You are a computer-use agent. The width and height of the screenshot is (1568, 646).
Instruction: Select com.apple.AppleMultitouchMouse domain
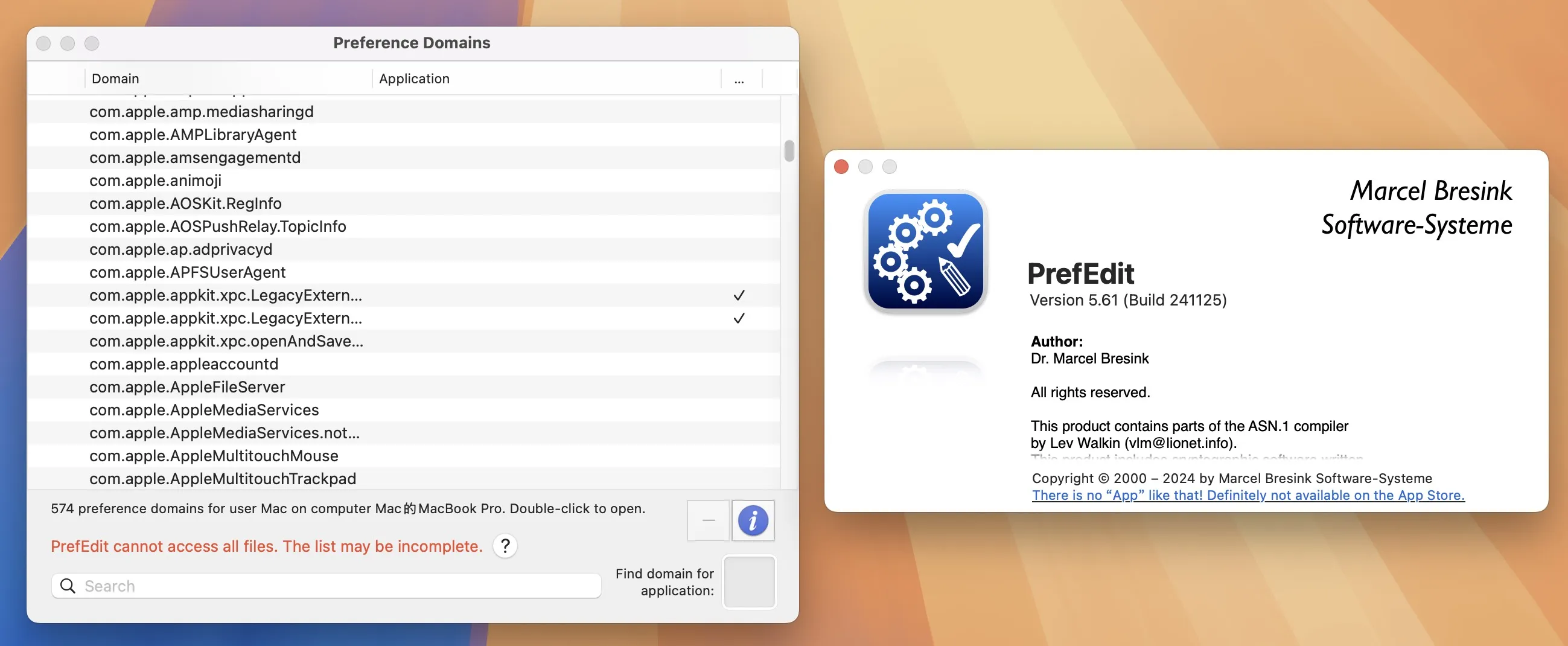click(x=404, y=455)
